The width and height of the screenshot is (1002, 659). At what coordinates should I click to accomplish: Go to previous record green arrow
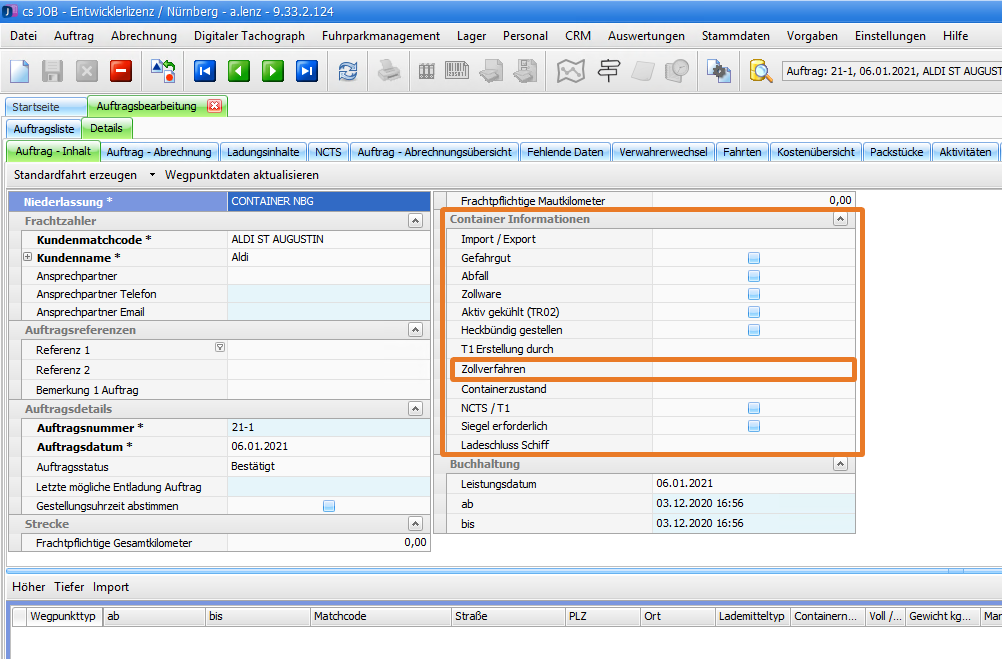click(x=239, y=71)
